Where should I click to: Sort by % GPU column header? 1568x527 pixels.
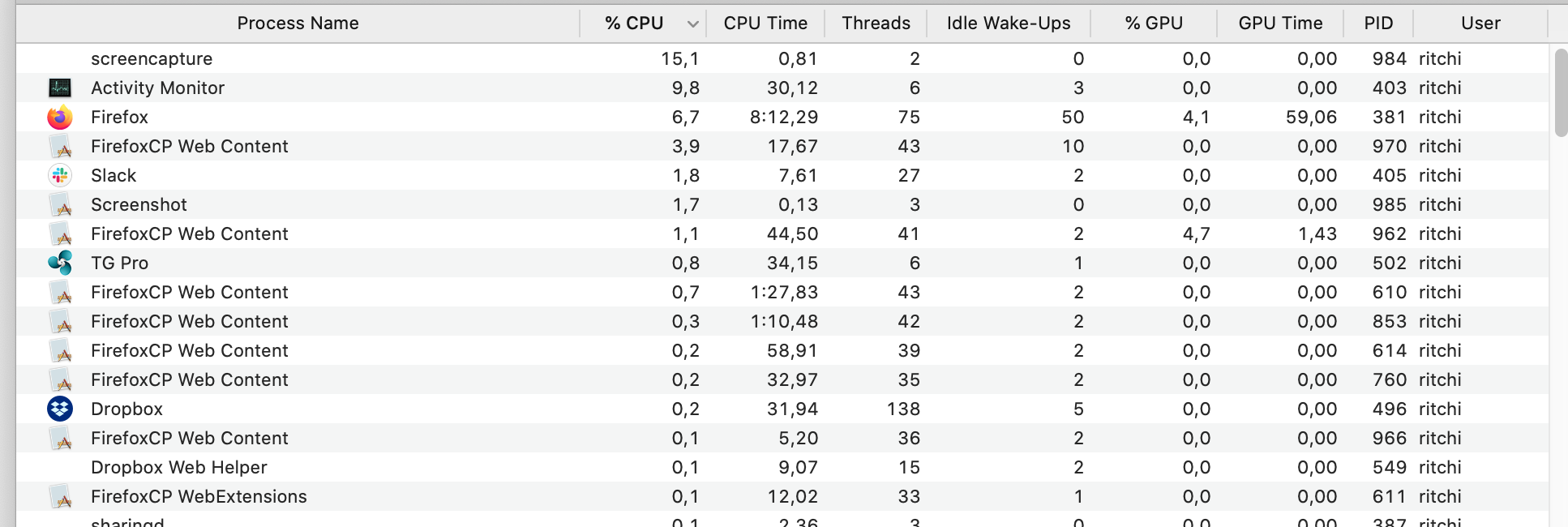[x=1153, y=24]
